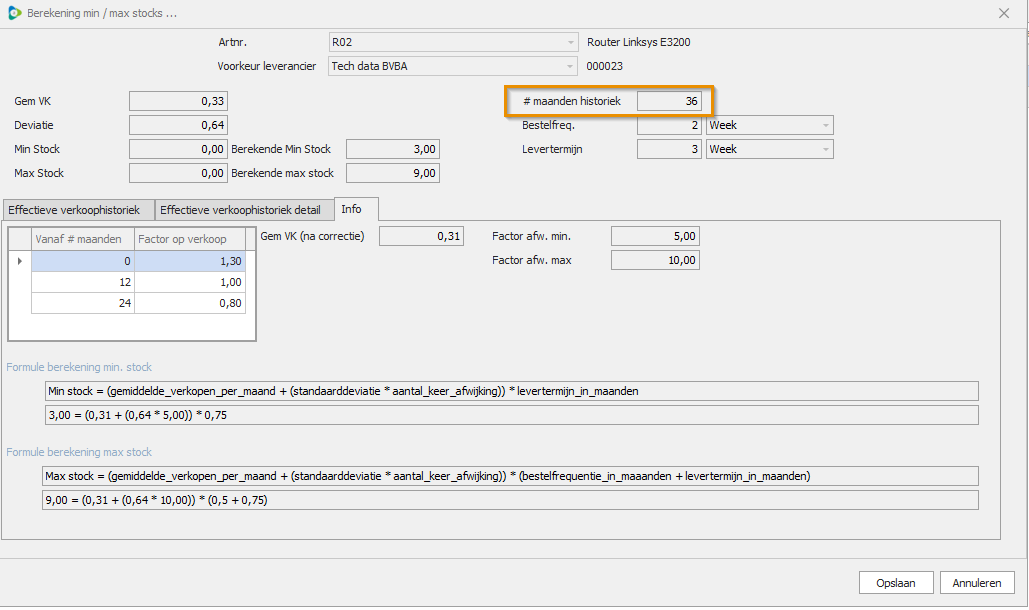Switch to Effectieve verkoophistoriek tab
Image resolution: width=1029 pixels, height=610 pixels.
point(78,210)
